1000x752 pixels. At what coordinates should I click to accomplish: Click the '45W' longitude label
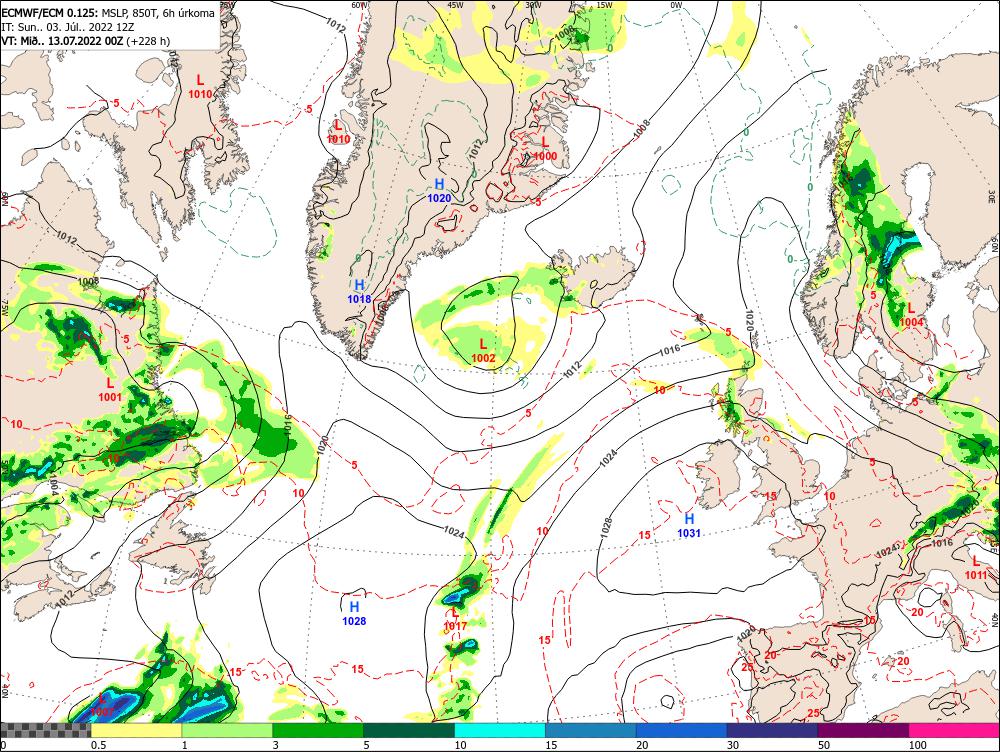[x=455, y=5]
